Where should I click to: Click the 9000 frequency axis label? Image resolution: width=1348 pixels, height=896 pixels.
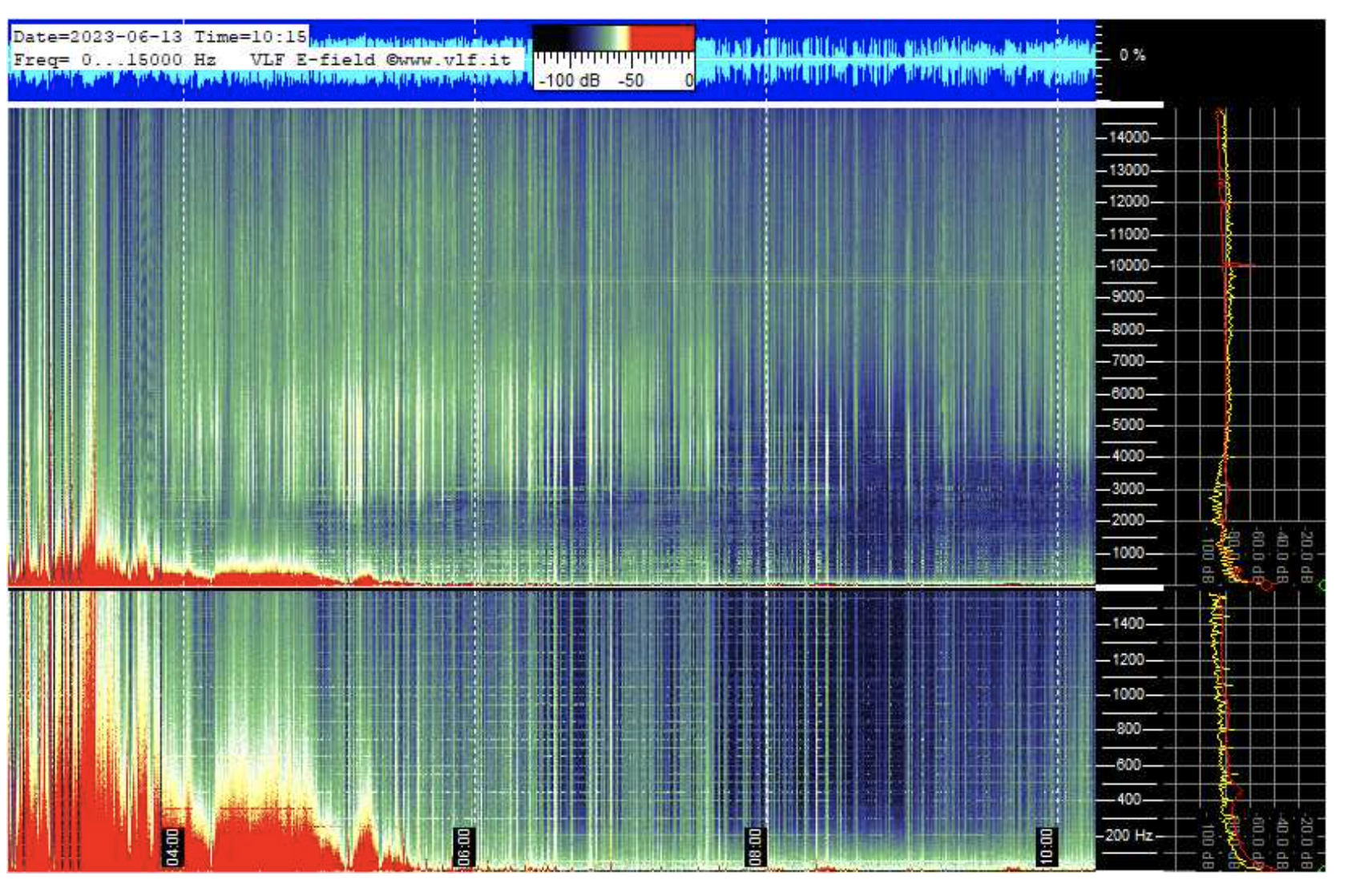[1128, 297]
